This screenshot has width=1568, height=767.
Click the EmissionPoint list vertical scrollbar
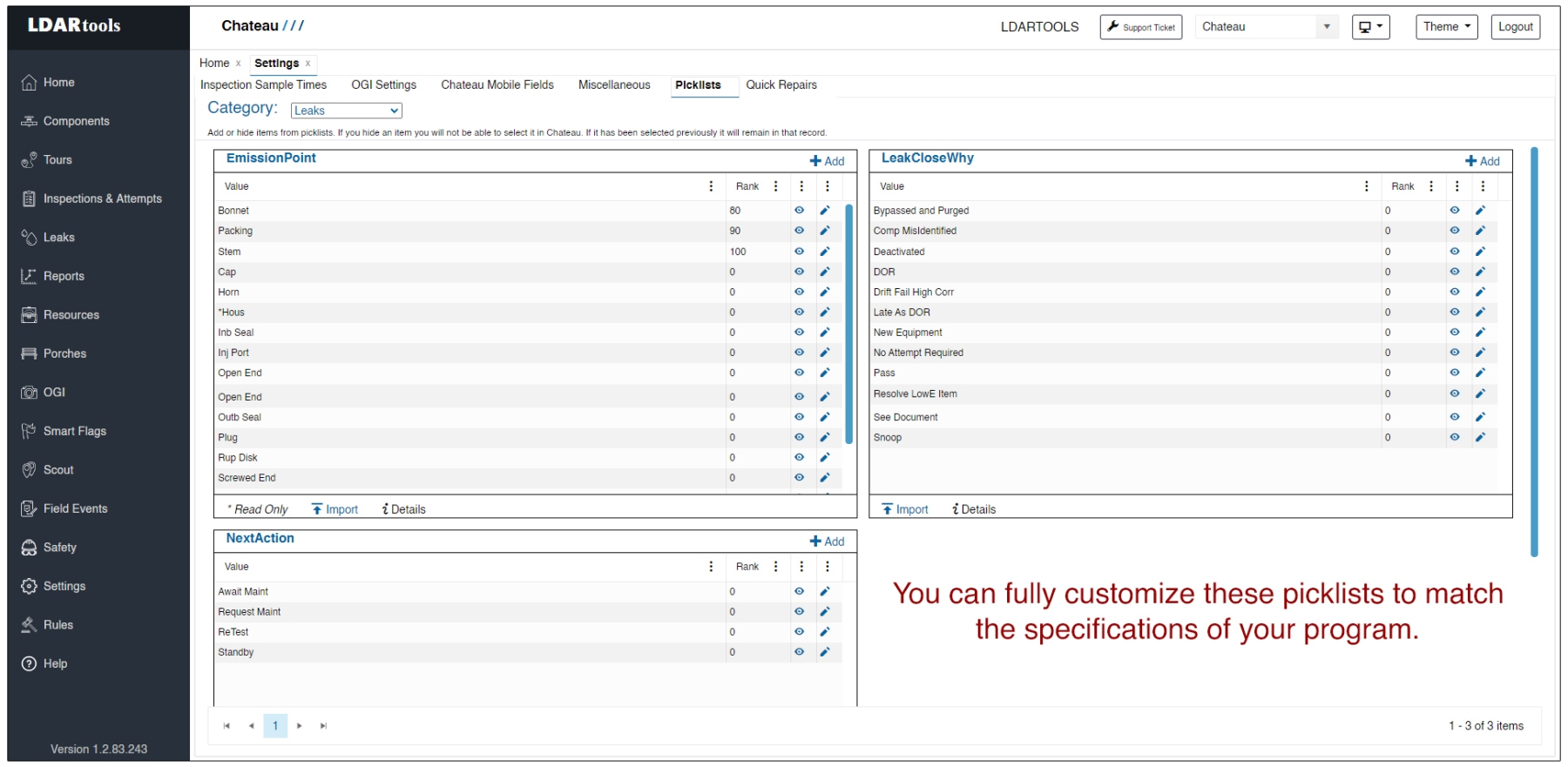[848, 322]
